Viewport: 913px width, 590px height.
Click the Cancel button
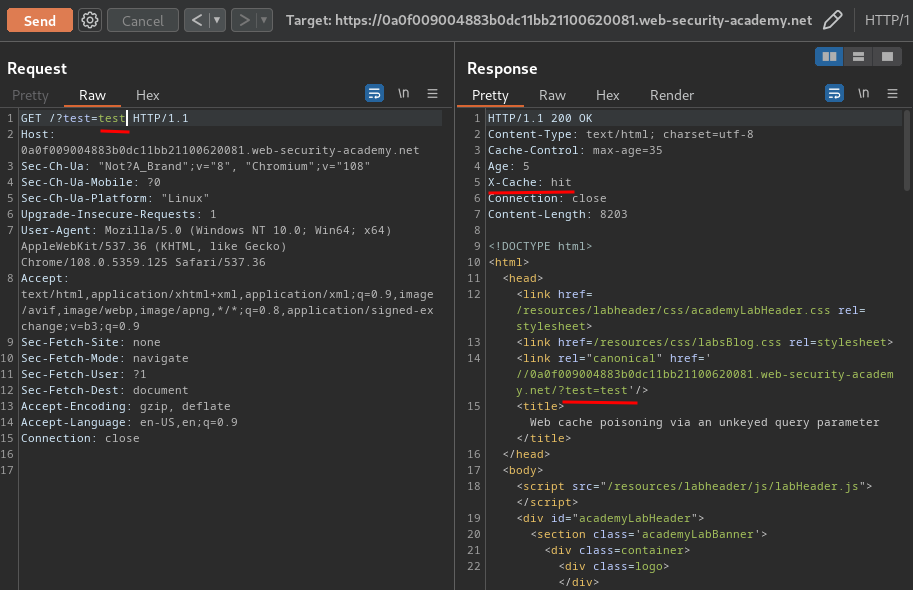[143, 20]
